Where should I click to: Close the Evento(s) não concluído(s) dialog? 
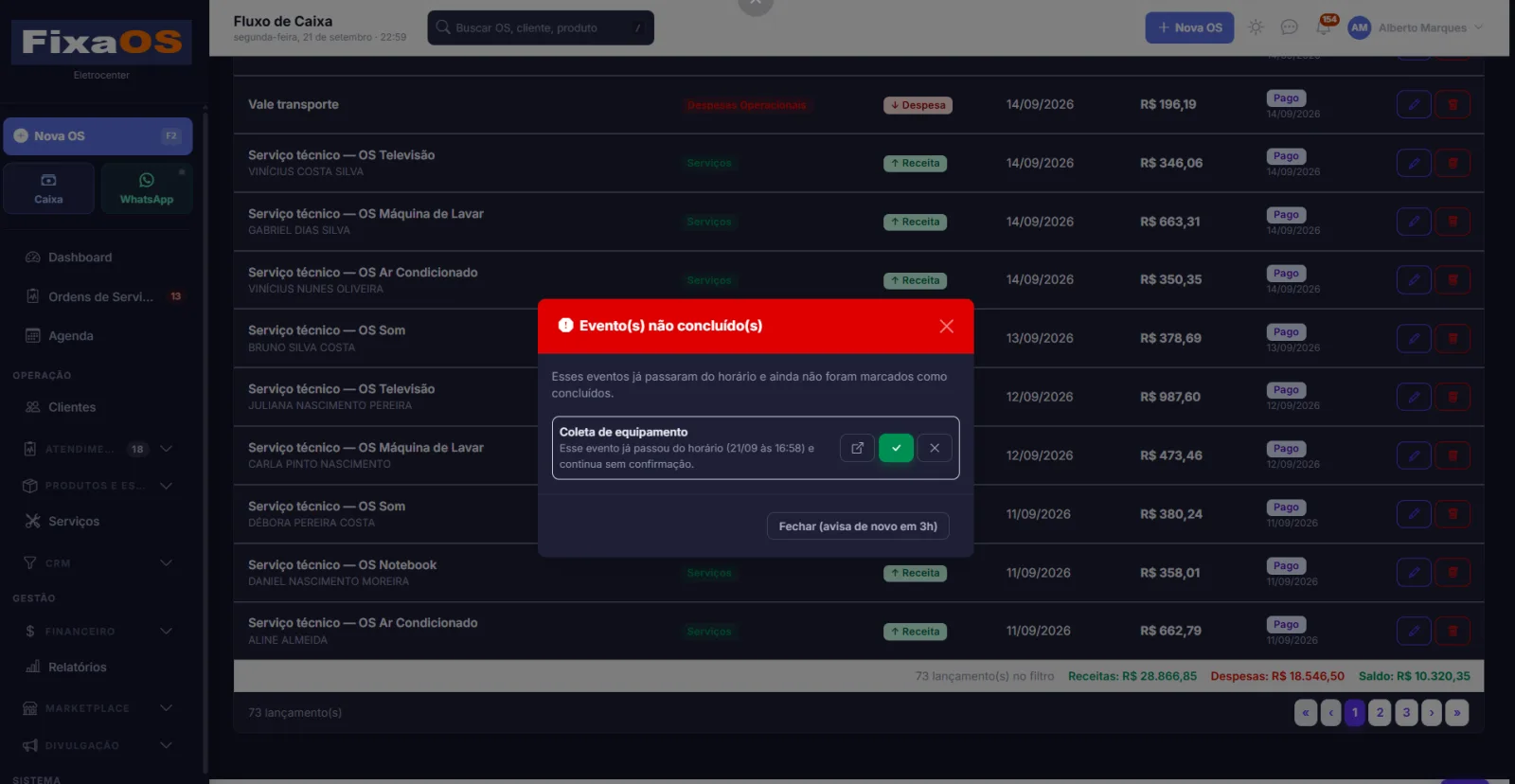pos(946,326)
